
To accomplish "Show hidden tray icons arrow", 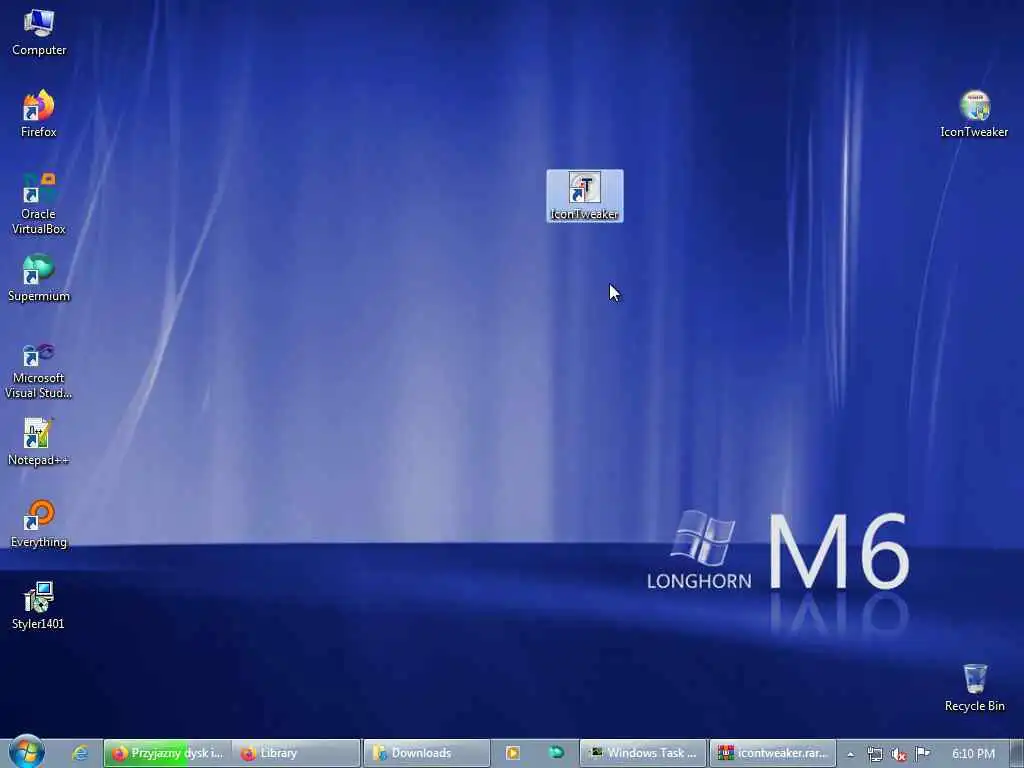I will pos(850,754).
